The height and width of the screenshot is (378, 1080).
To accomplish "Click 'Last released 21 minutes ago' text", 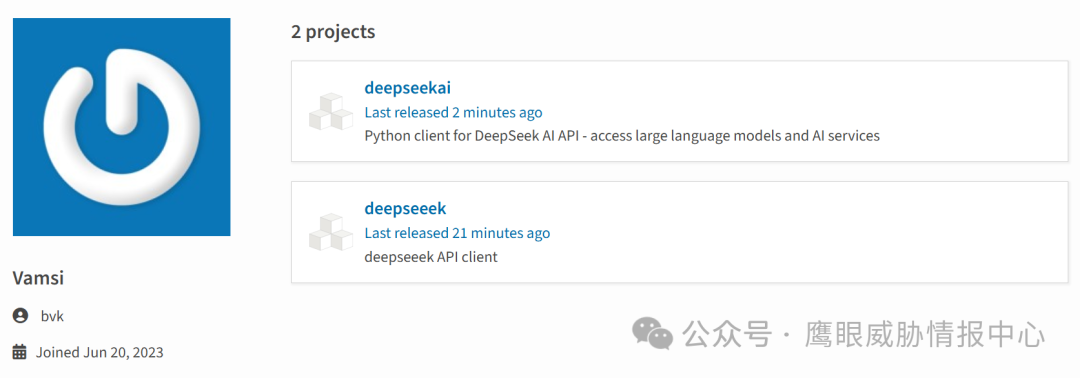I will tap(457, 233).
